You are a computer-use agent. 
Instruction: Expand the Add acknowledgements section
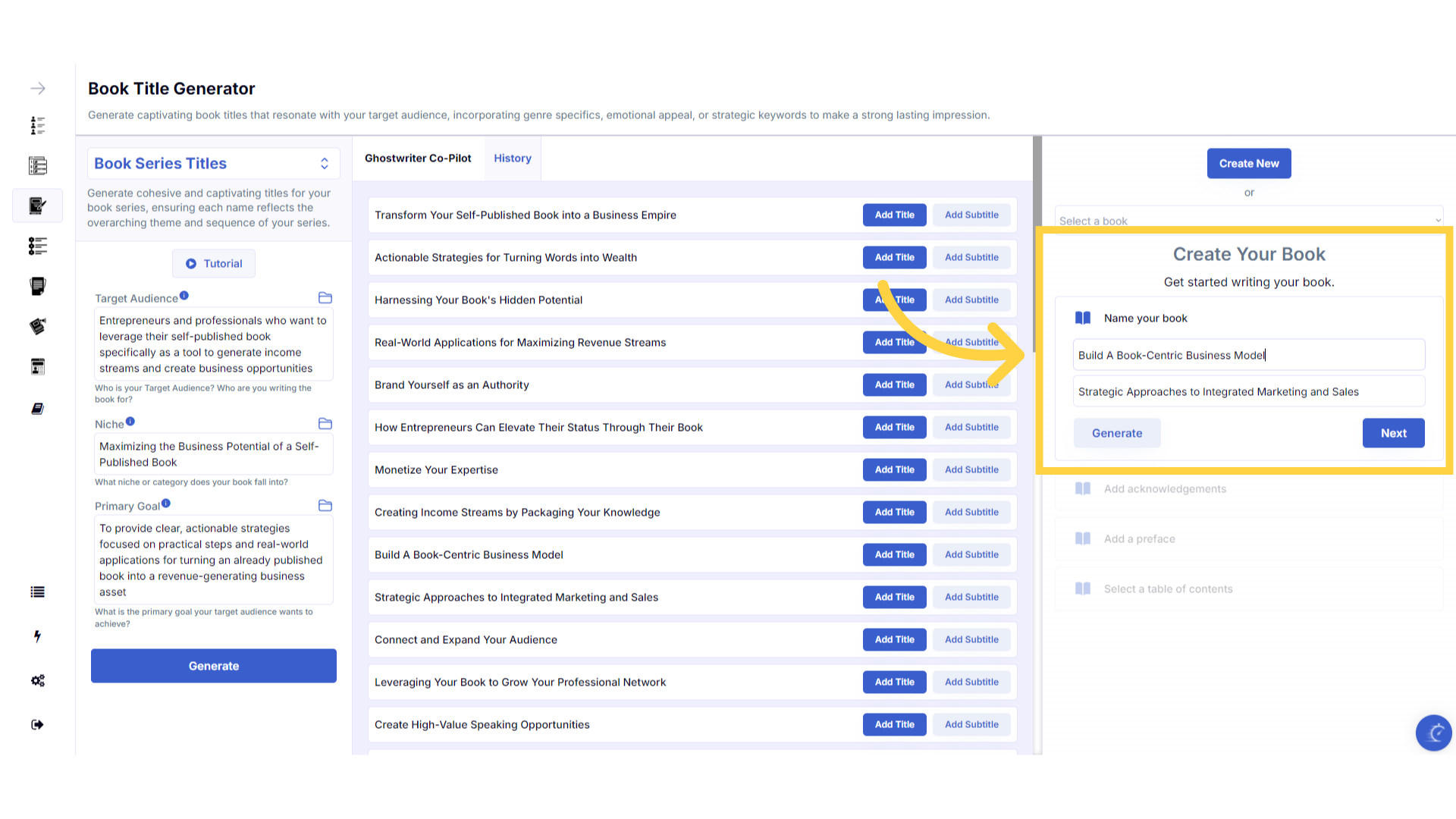[1164, 489]
